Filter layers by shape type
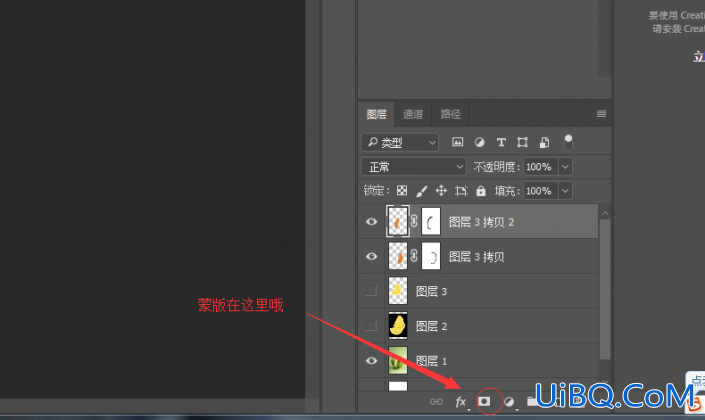 point(522,143)
